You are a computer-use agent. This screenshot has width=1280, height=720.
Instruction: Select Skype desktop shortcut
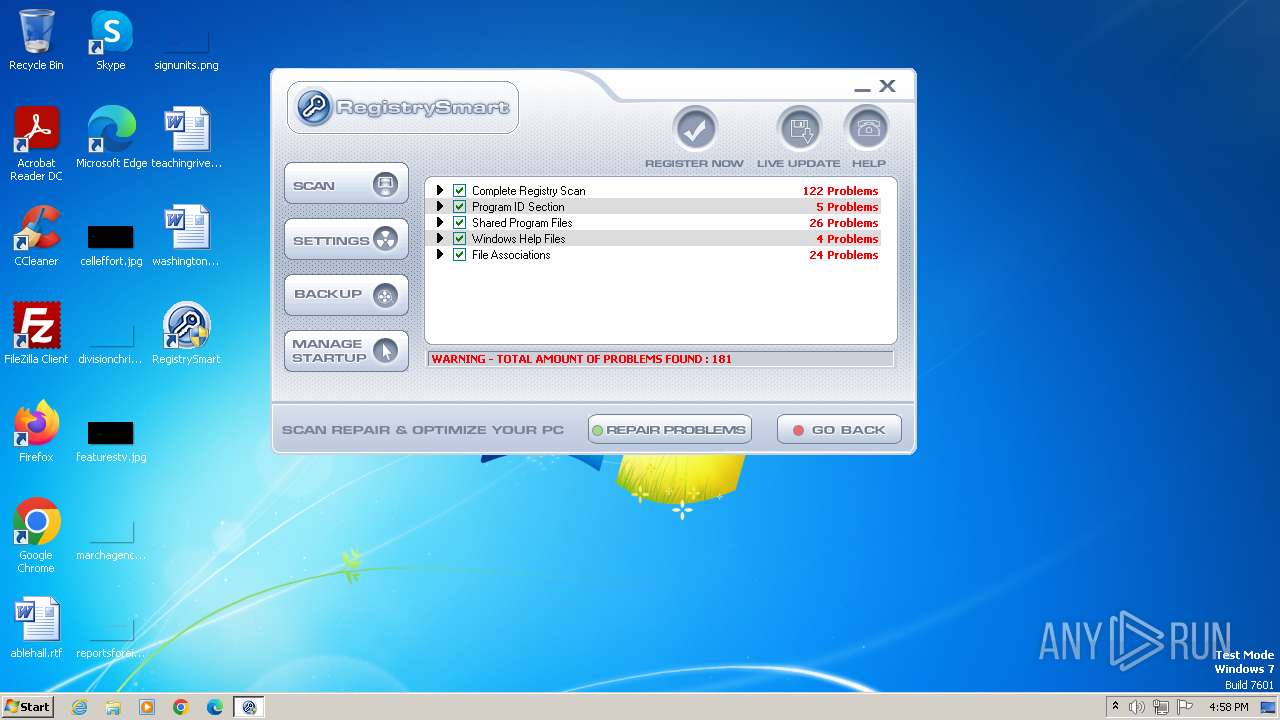click(x=110, y=41)
